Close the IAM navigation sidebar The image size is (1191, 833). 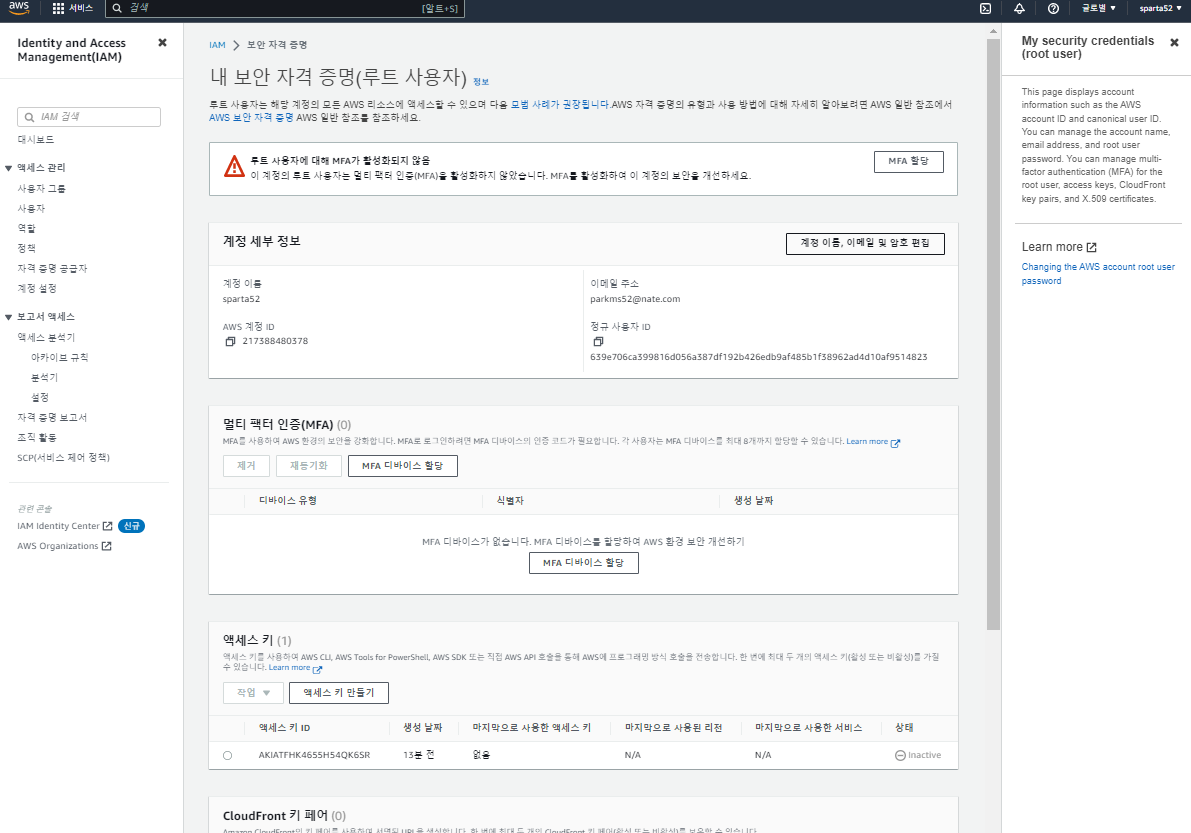(x=162, y=43)
